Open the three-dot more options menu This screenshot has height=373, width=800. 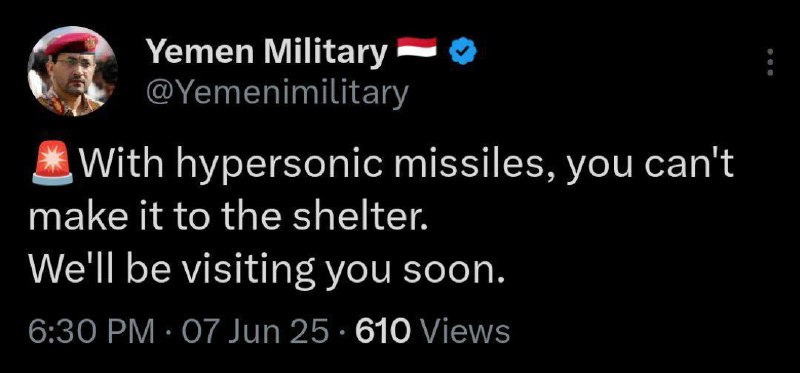coord(770,62)
